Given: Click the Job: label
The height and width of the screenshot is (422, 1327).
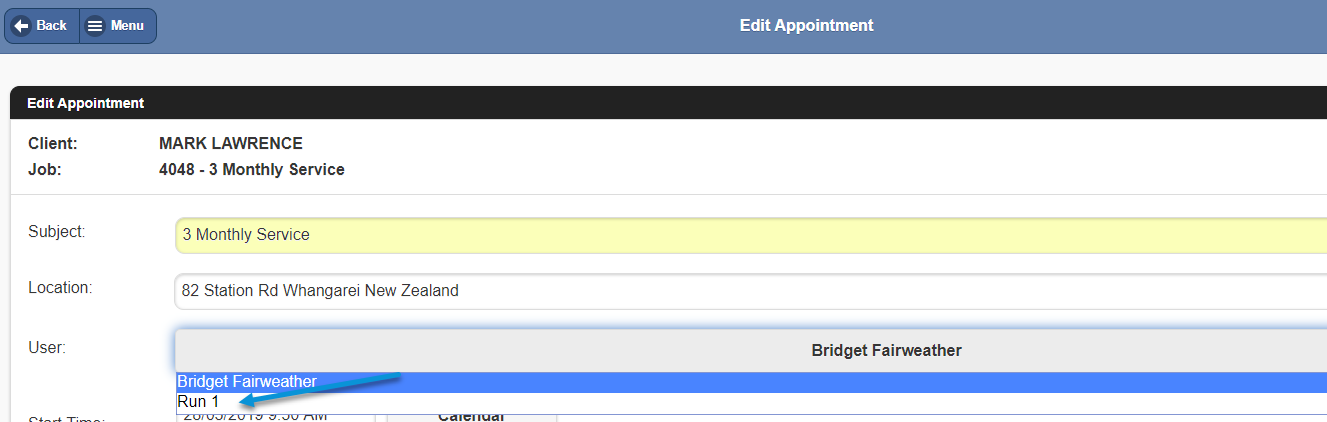Looking at the screenshot, I should click(x=45, y=170).
